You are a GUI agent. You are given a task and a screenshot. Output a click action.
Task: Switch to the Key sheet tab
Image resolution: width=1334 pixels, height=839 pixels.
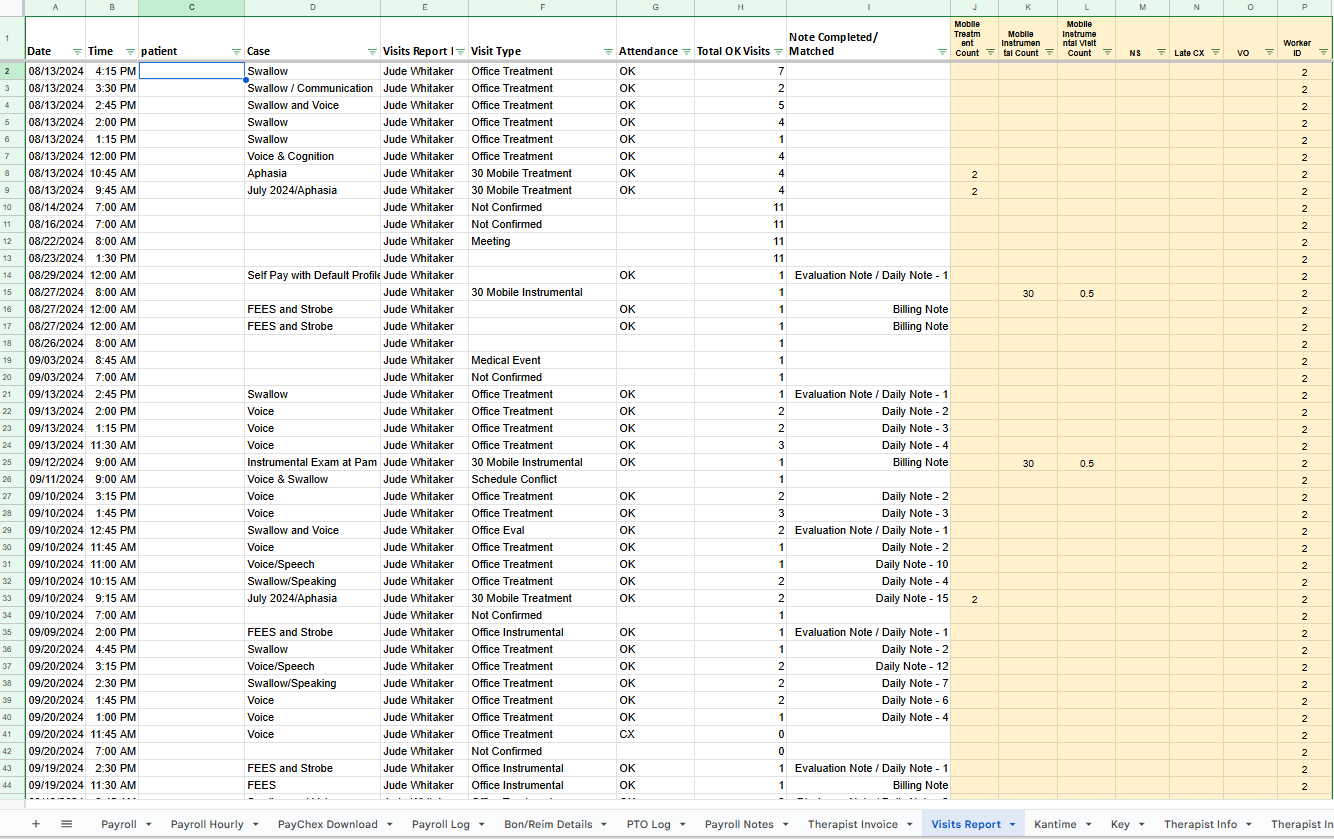(x=1120, y=825)
